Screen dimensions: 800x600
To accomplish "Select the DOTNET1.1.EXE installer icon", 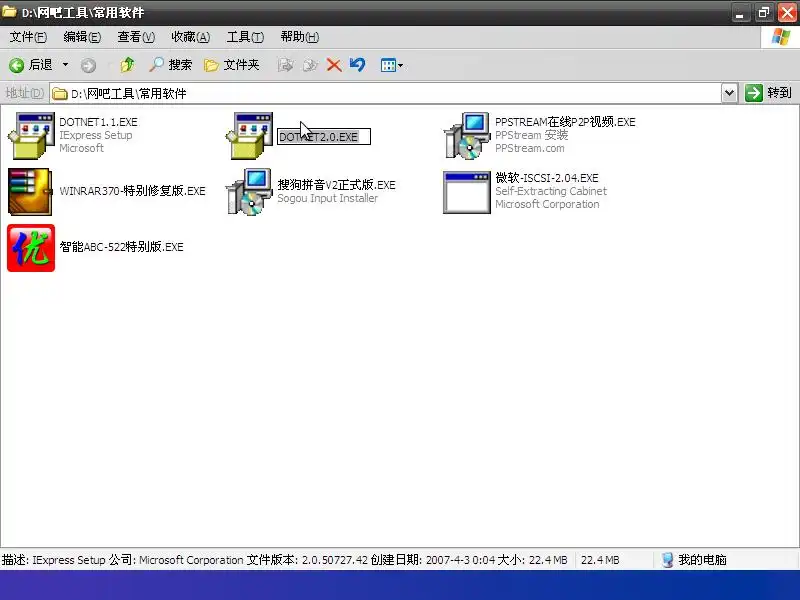I will 31,136.
